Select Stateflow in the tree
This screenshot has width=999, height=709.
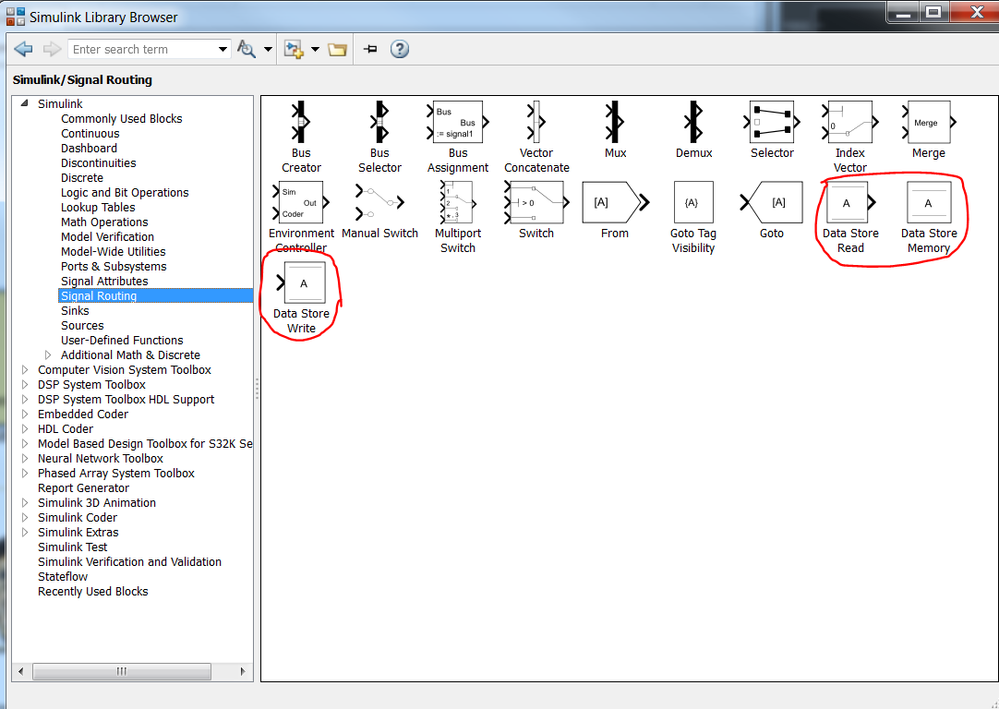click(62, 577)
